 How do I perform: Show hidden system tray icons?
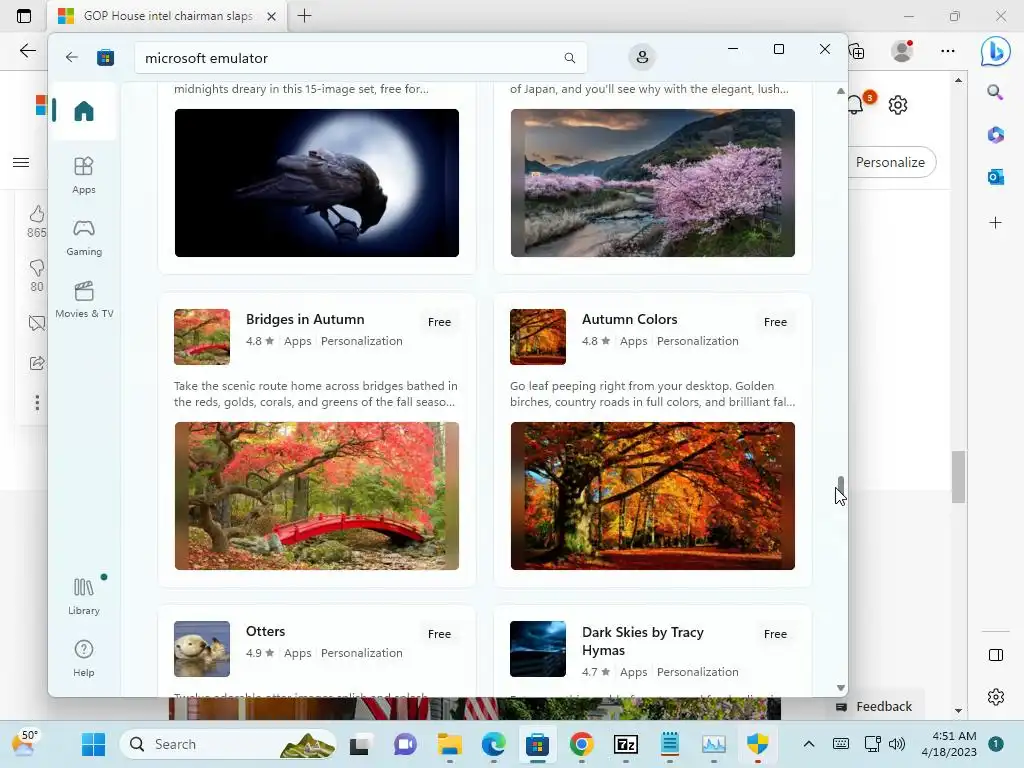tap(808, 744)
